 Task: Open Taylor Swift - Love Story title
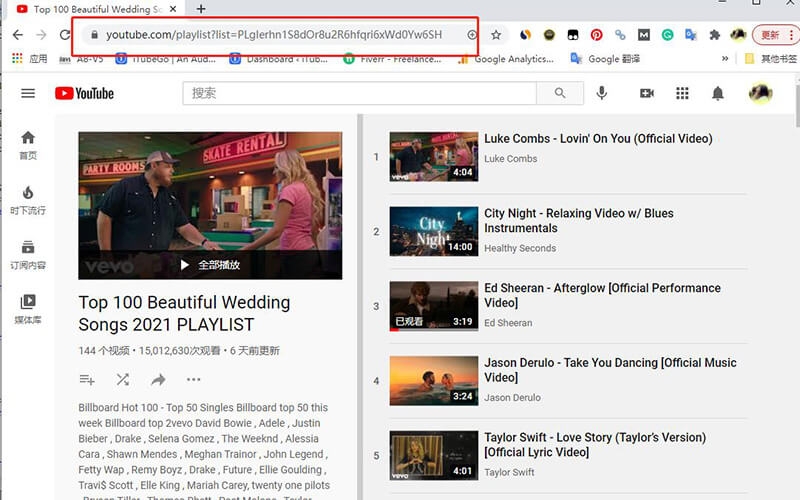tap(595, 445)
